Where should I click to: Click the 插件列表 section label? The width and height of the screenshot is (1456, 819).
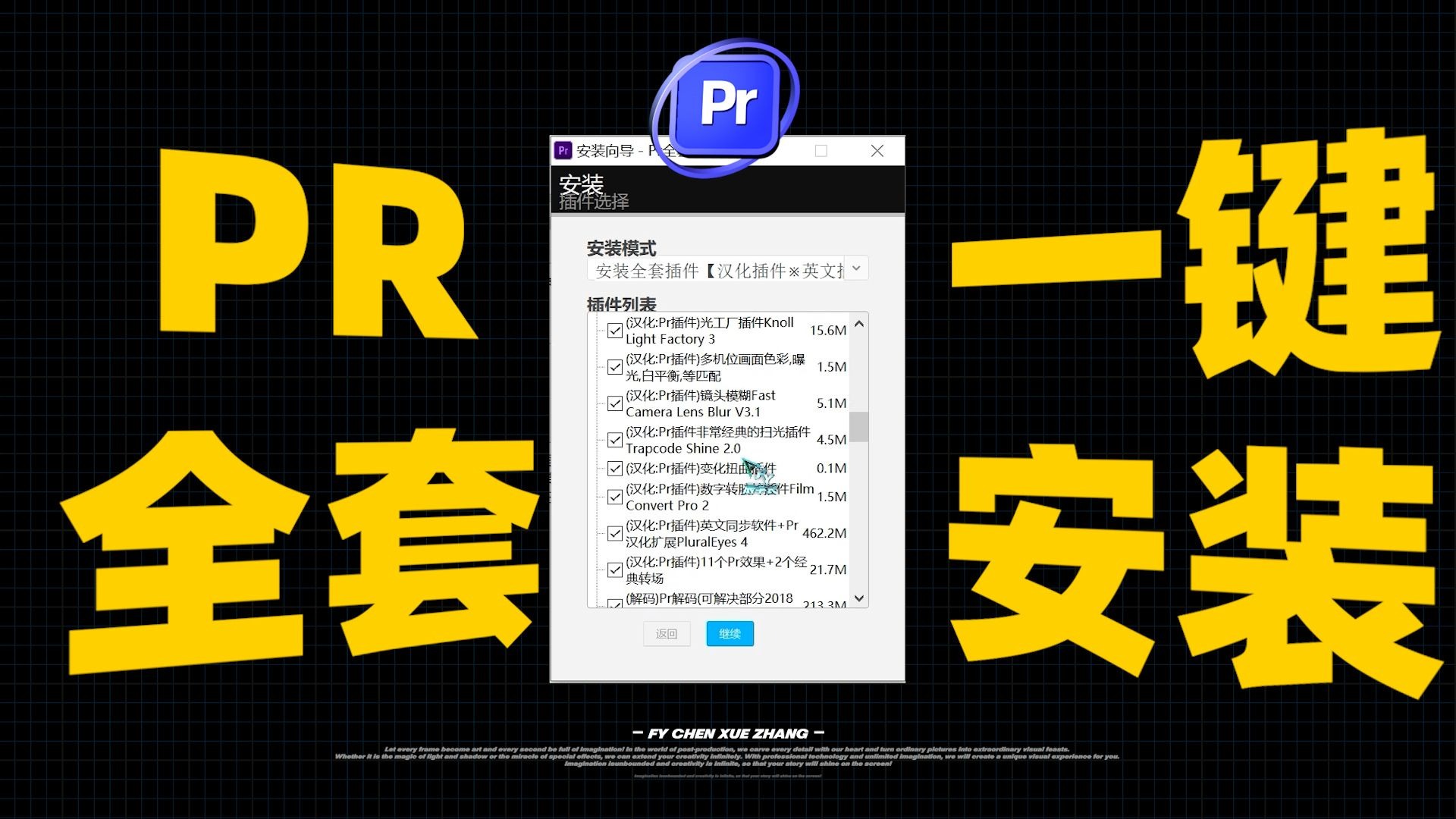[x=621, y=304]
